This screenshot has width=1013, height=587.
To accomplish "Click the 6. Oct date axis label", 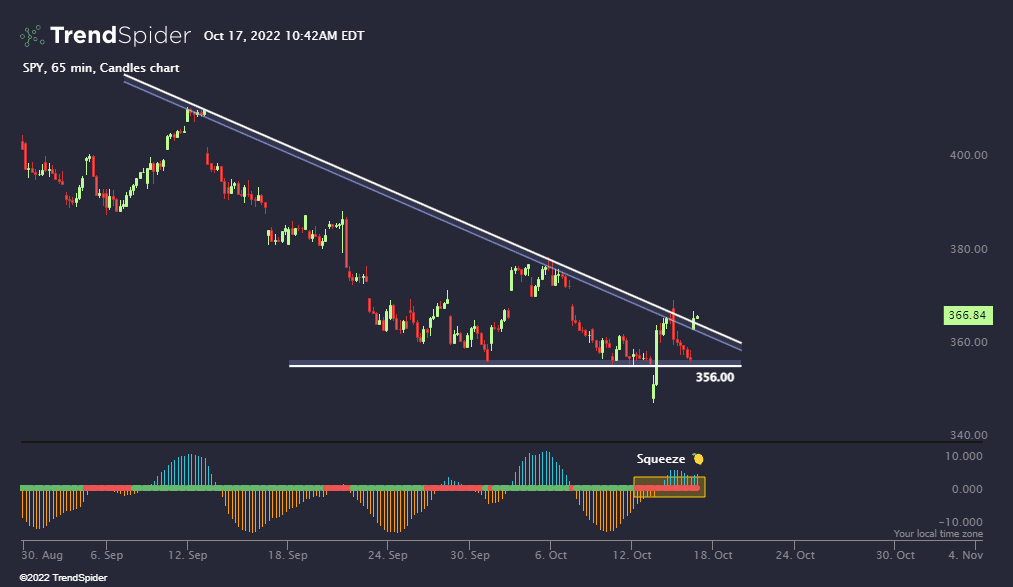I will 550,555.
